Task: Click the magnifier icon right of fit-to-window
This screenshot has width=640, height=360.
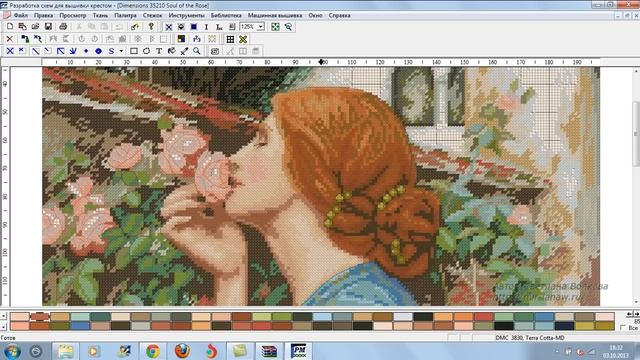Action: click(x=288, y=27)
